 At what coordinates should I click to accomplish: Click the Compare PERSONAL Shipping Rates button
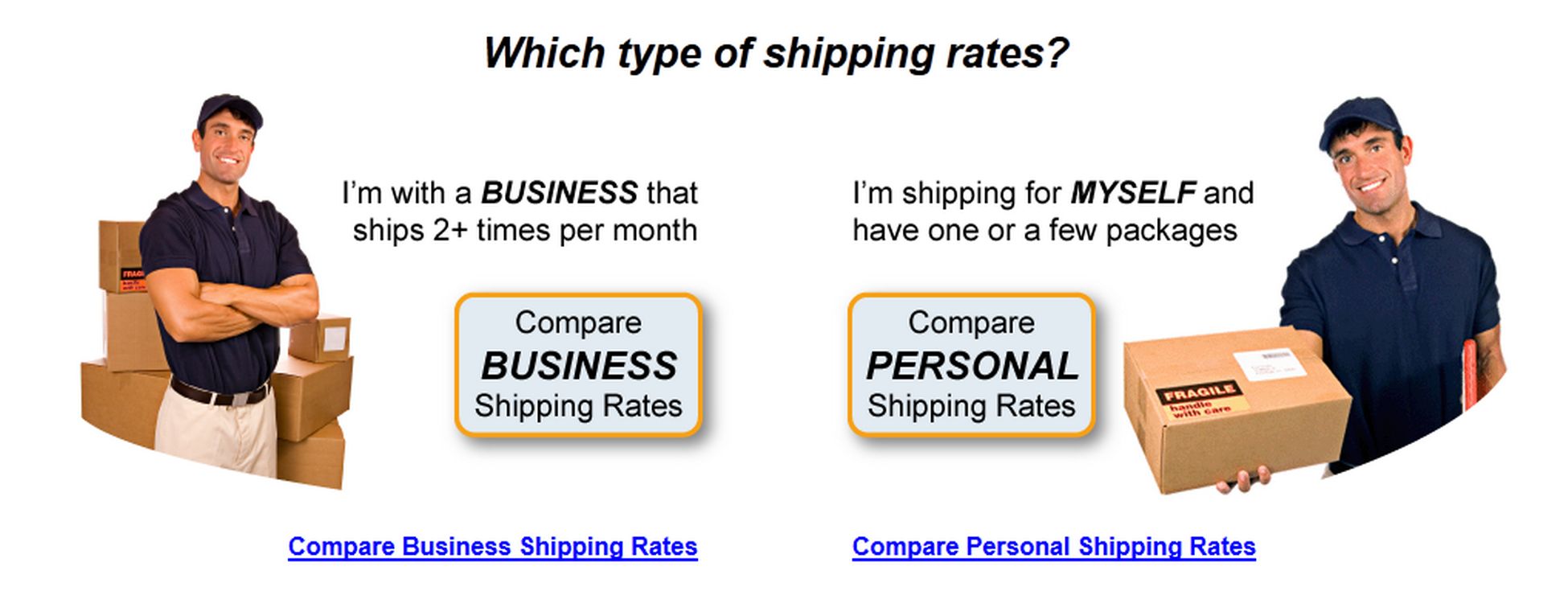point(971,364)
